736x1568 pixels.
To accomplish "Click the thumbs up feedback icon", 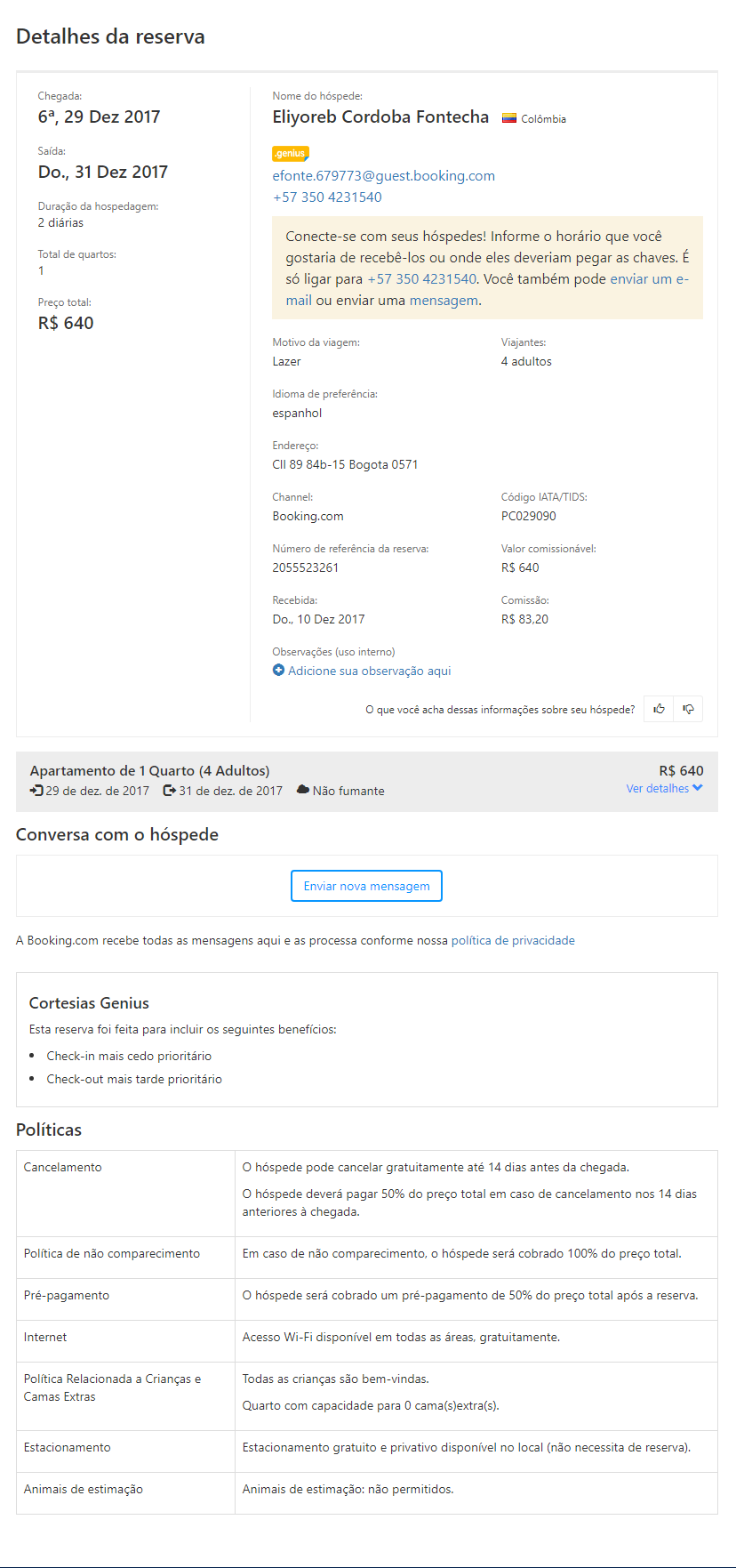I will click(659, 709).
